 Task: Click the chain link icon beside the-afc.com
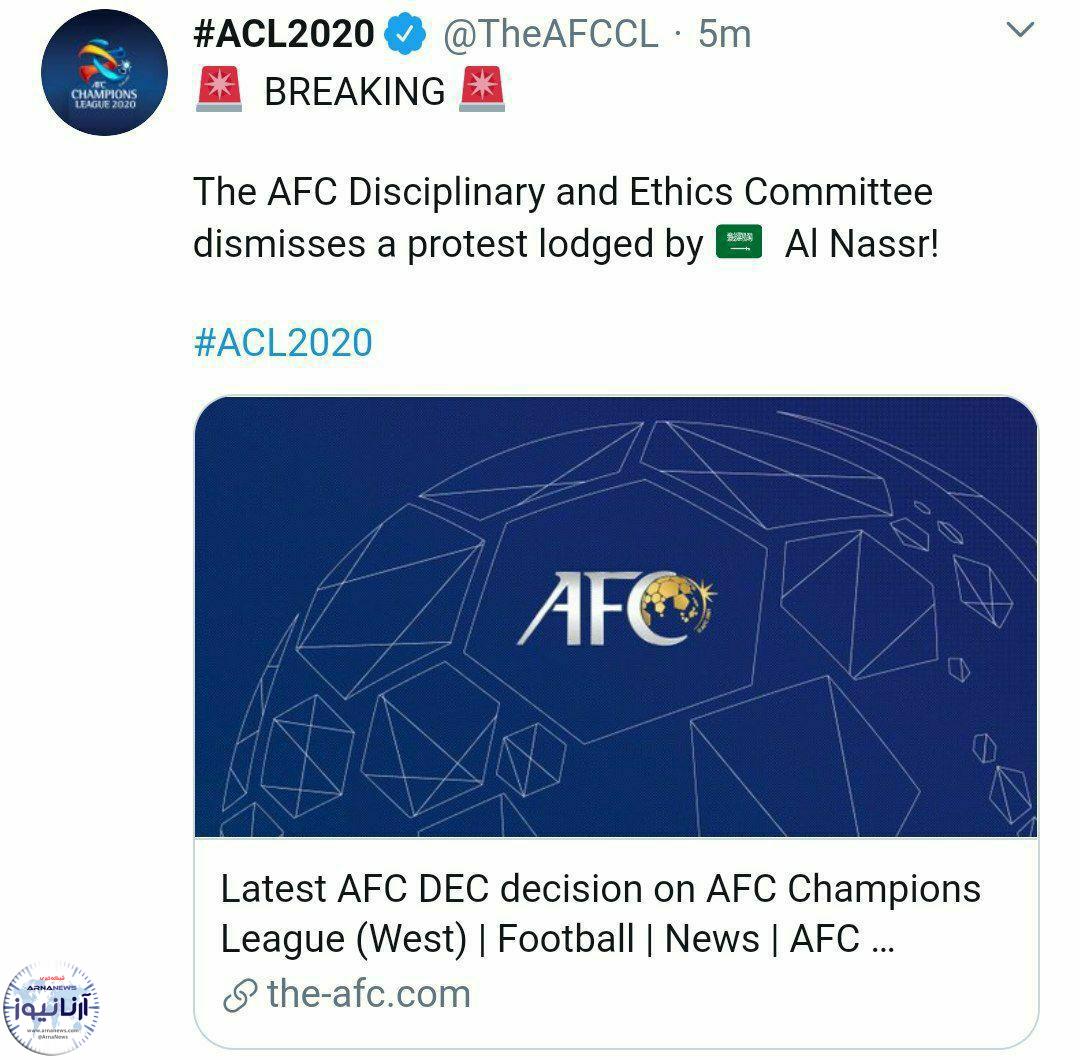coord(240,995)
